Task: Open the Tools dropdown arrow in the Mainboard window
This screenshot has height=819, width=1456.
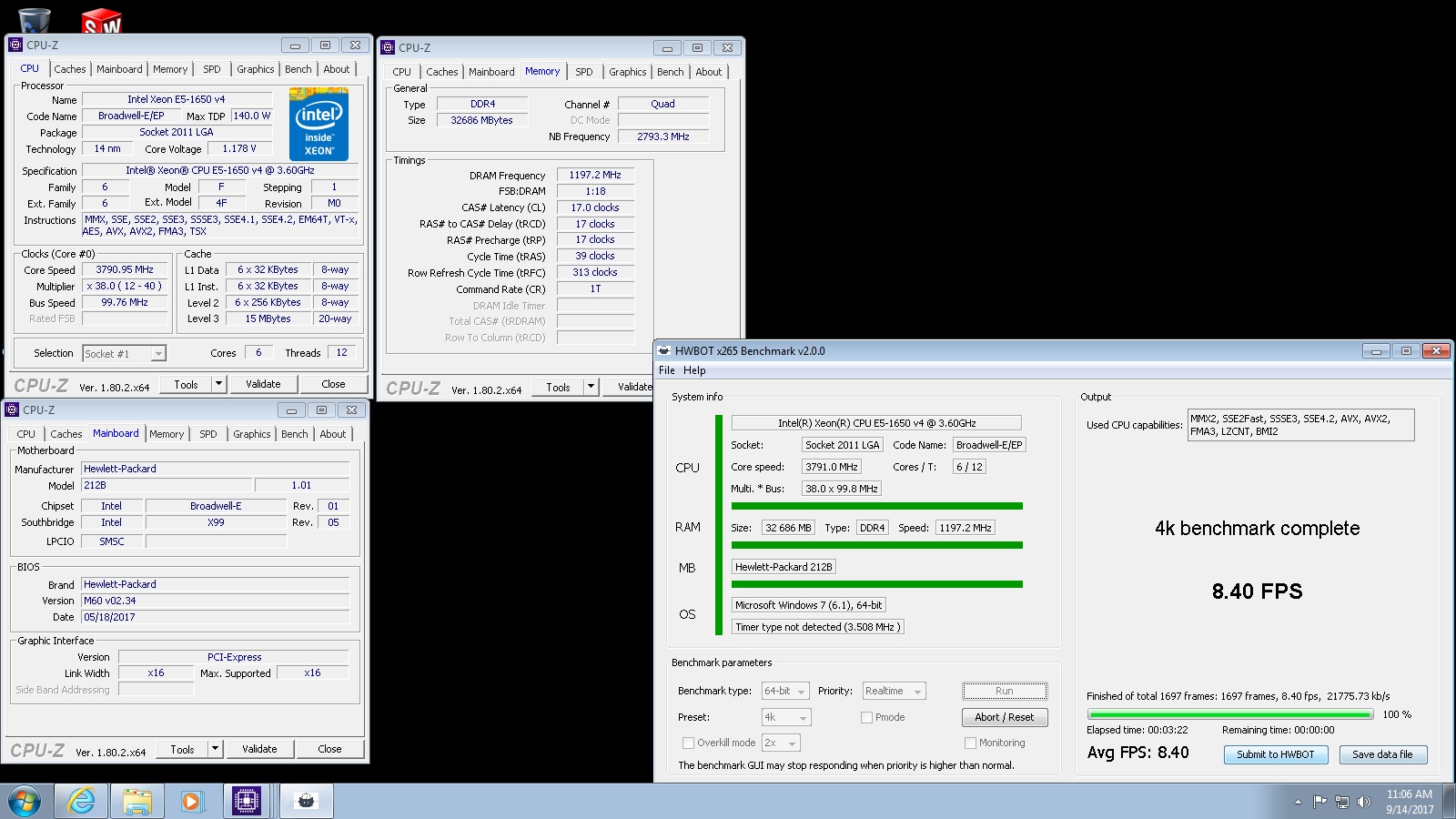Action: point(215,749)
